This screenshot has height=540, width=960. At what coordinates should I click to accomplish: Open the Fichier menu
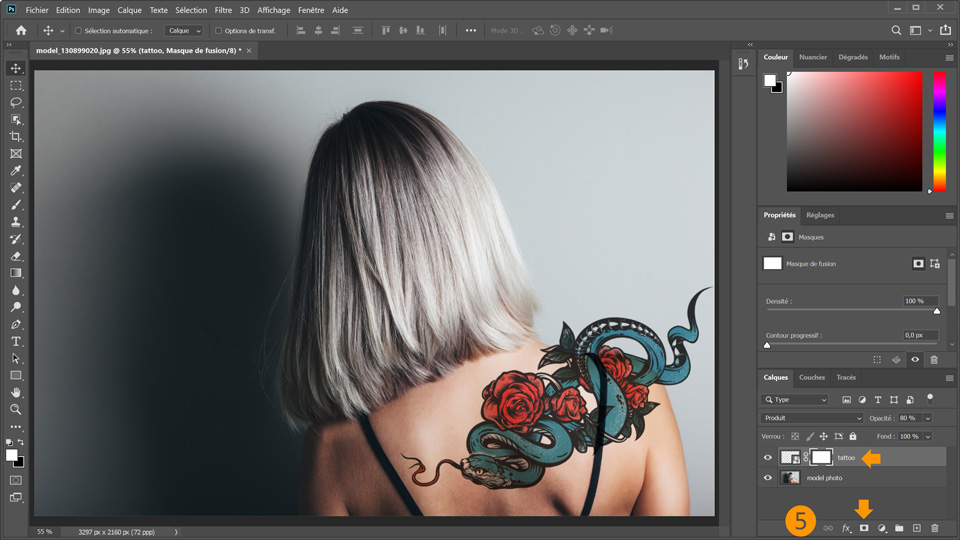[x=37, y=10]
